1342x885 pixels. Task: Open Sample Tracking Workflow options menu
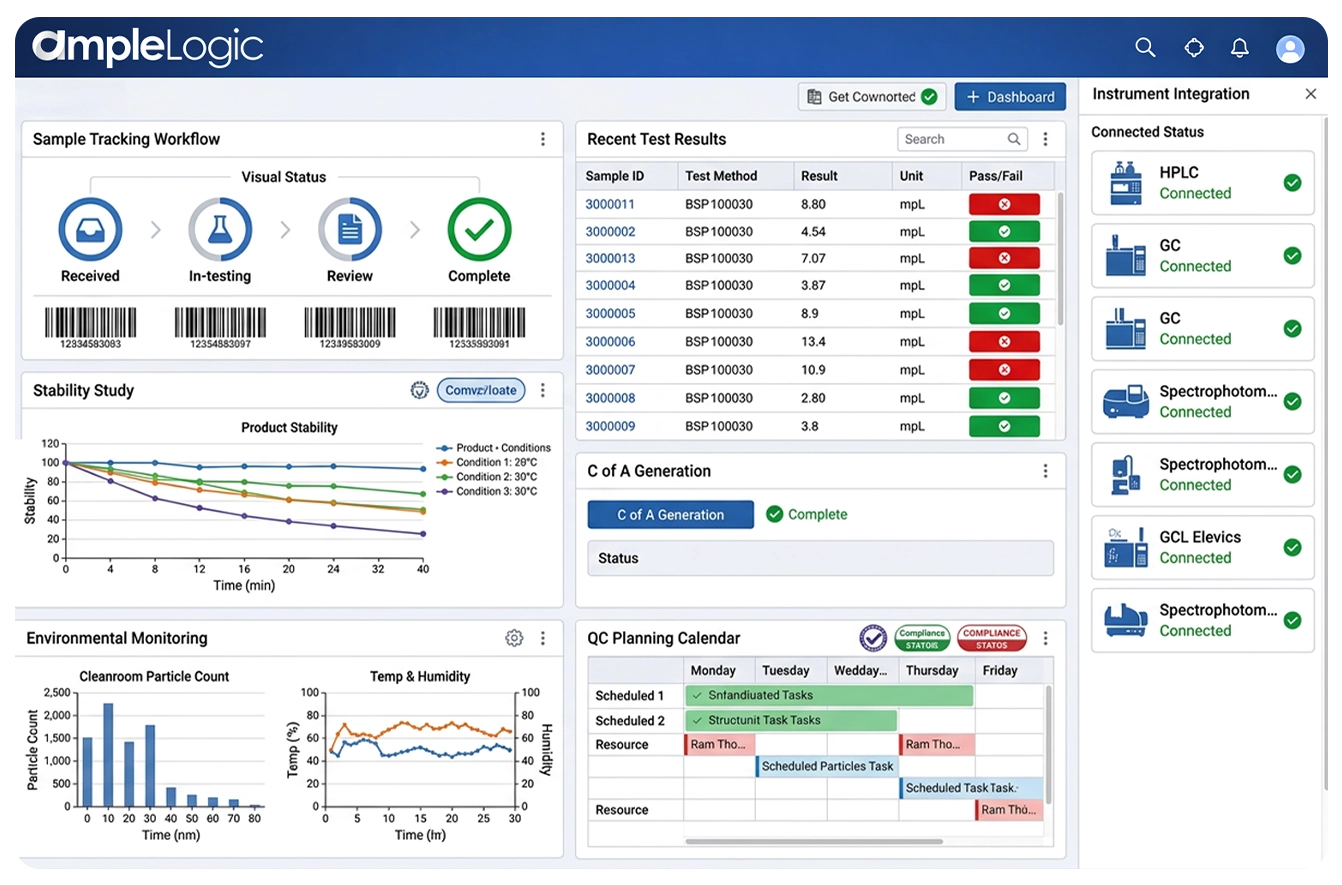coord(543,139)
